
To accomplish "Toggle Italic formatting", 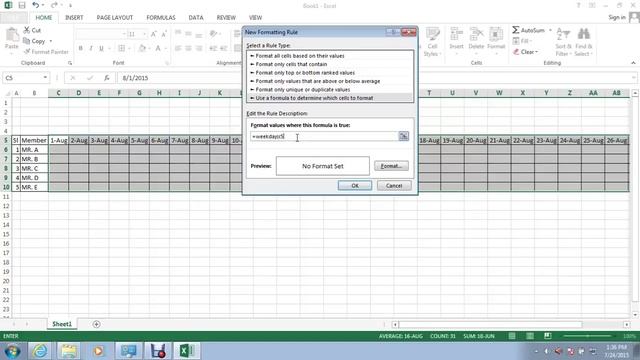I will pos(91,48).
